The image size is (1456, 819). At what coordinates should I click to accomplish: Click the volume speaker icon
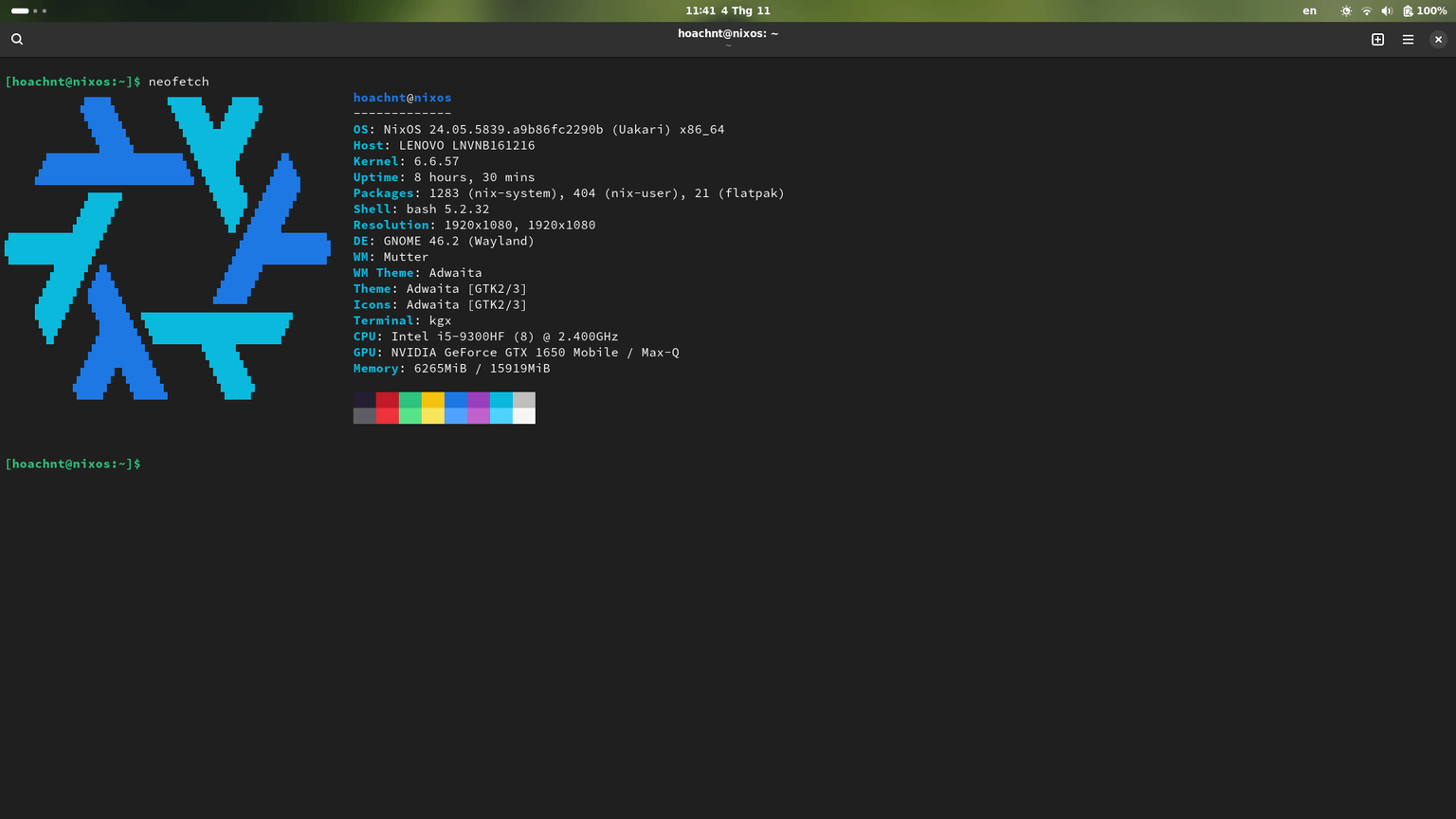(x=1387, y=10)
